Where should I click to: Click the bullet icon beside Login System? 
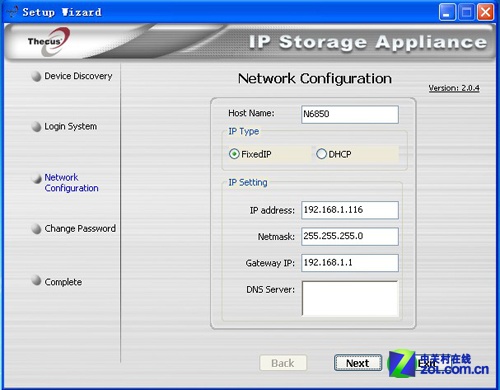[36, 127]
